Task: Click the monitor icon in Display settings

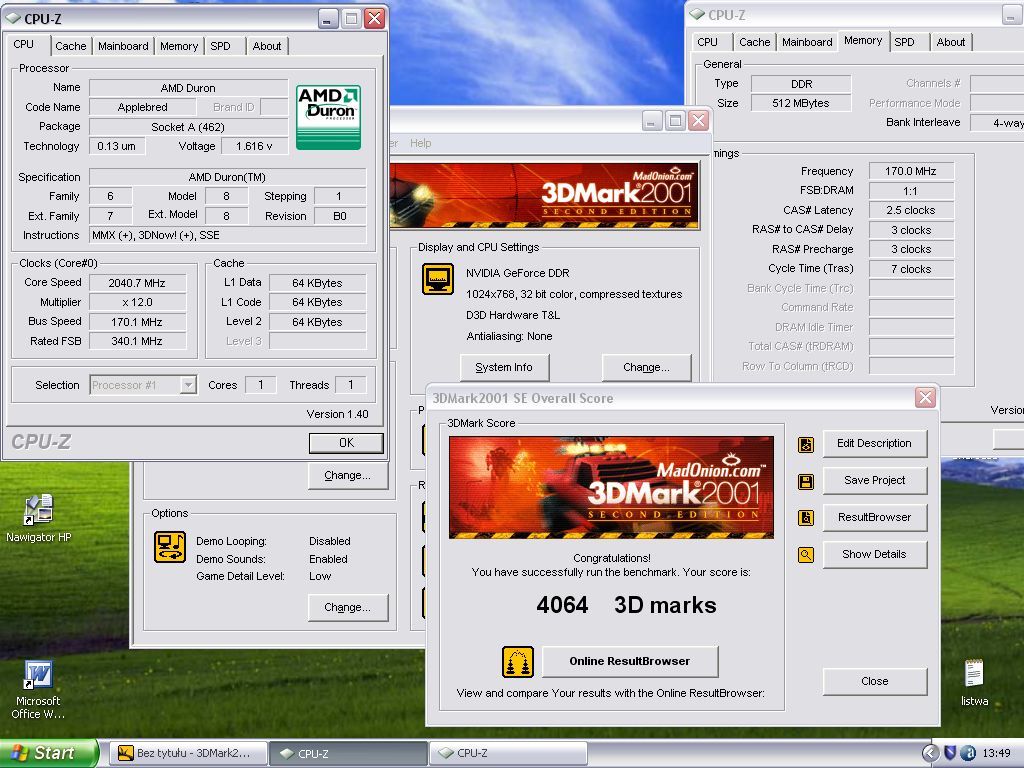Action: tap(438, 280)
